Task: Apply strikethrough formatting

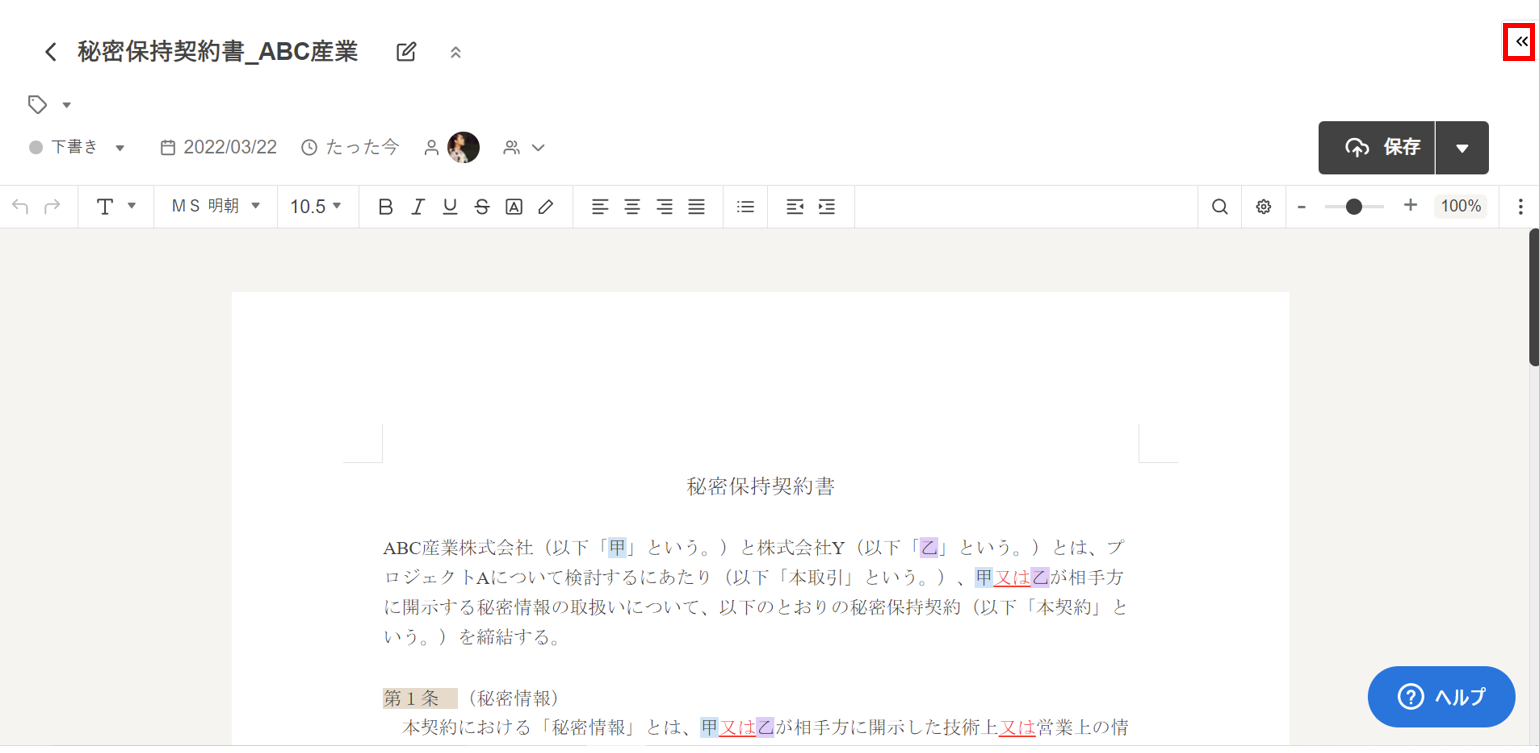Action: 482,207
